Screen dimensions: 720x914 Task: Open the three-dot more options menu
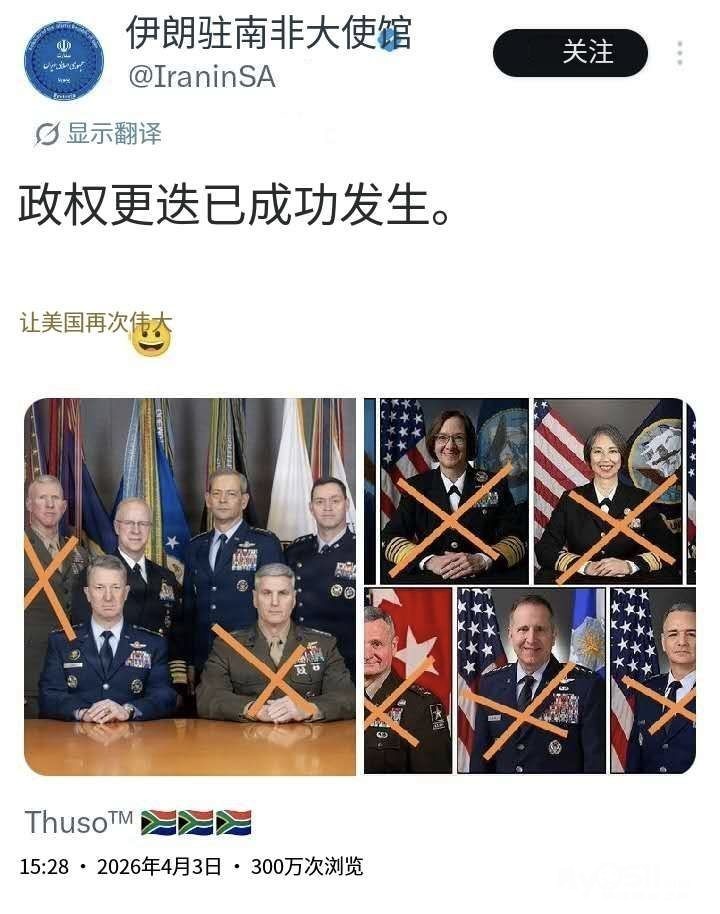click(680, 53)
